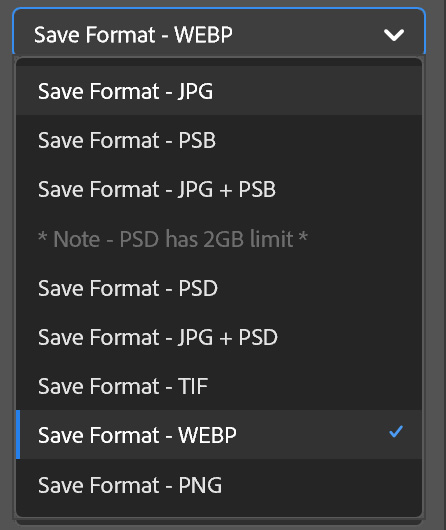Export as PNG from format list
This screenshot has height=530, width=446.
tap(219, 484)
